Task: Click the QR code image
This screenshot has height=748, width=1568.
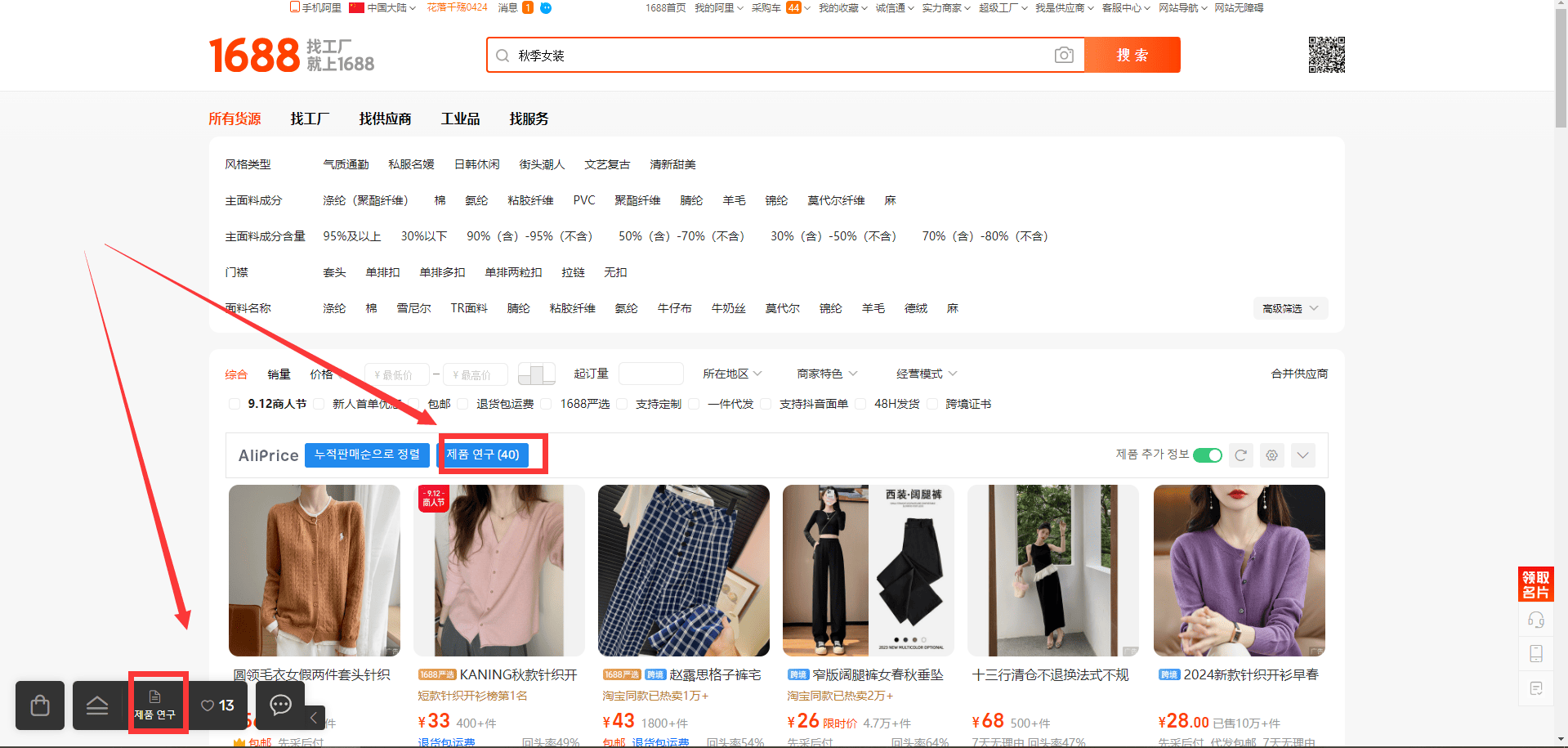Action: (x=1326, y=55)
